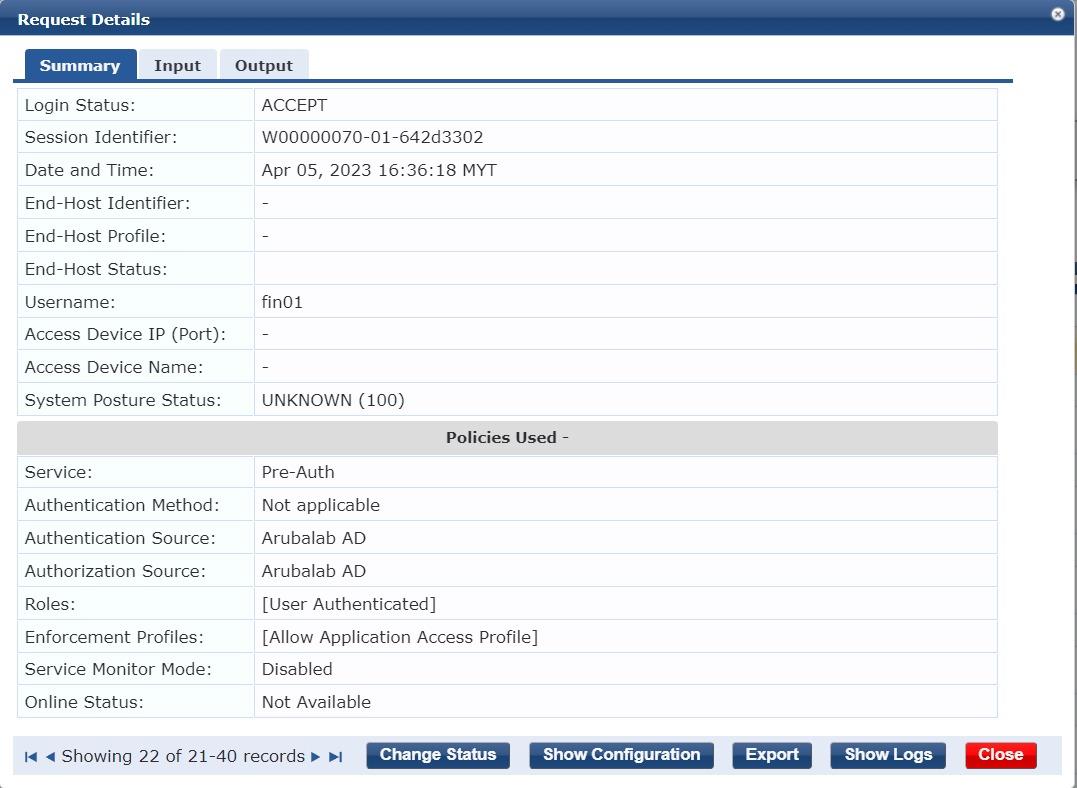1077x788 pixels.
Task: Switch to the Output tab
Action: point(263,64)
